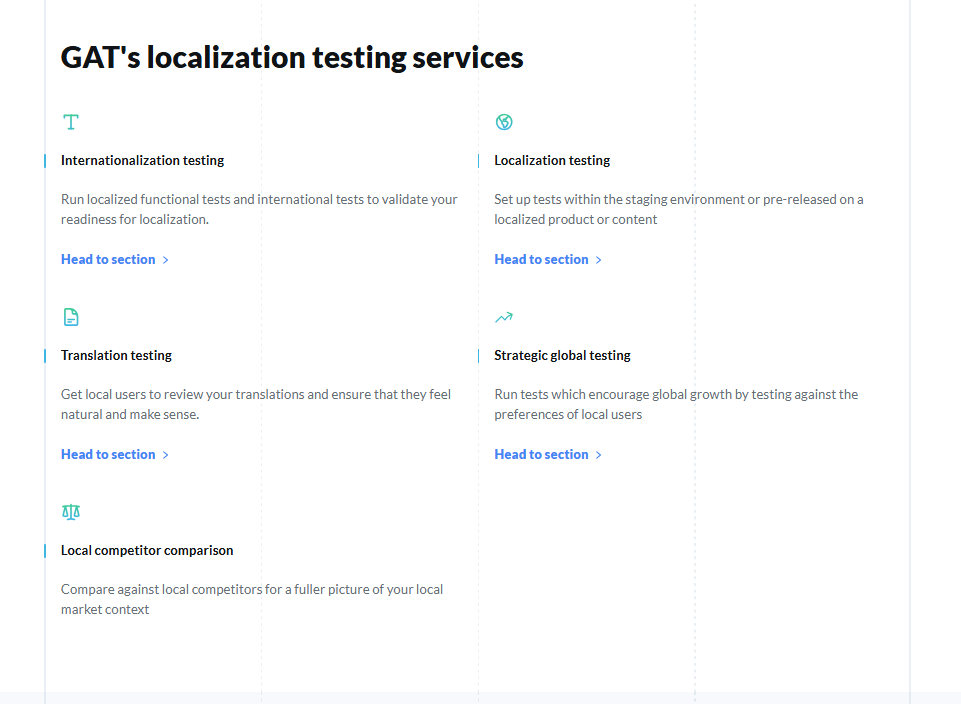
Task: Select the Local competitor comparison title
Action: pos(147,550)
